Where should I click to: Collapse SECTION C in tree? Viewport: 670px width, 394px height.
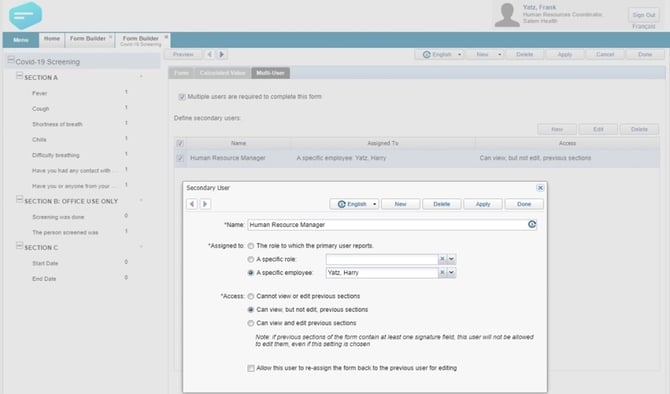[x=19, y=246]
